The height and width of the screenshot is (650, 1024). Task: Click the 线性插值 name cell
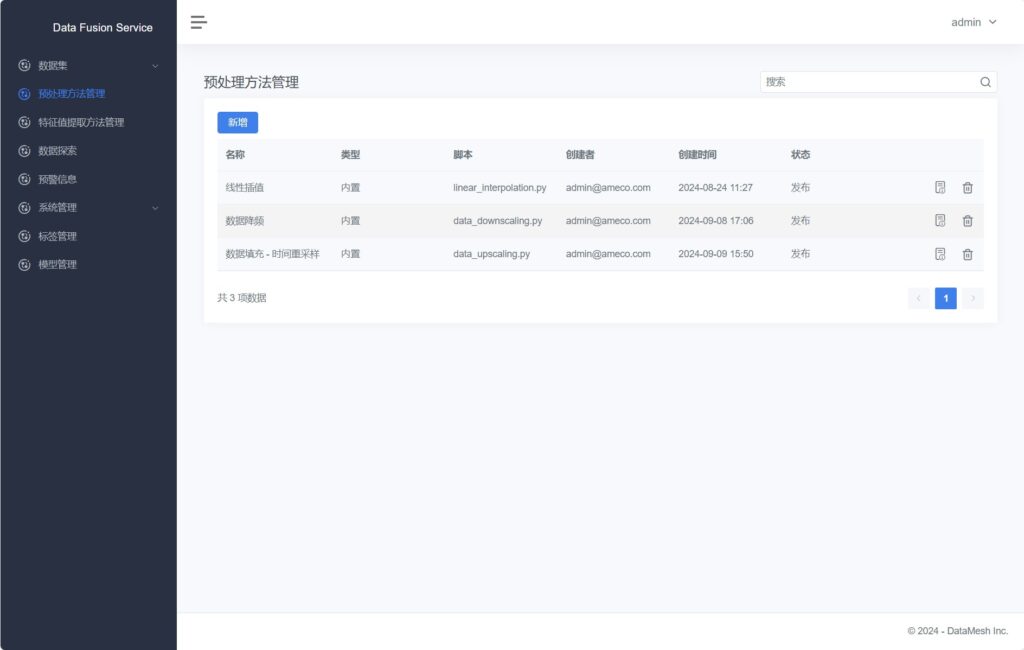coord(245,187)
